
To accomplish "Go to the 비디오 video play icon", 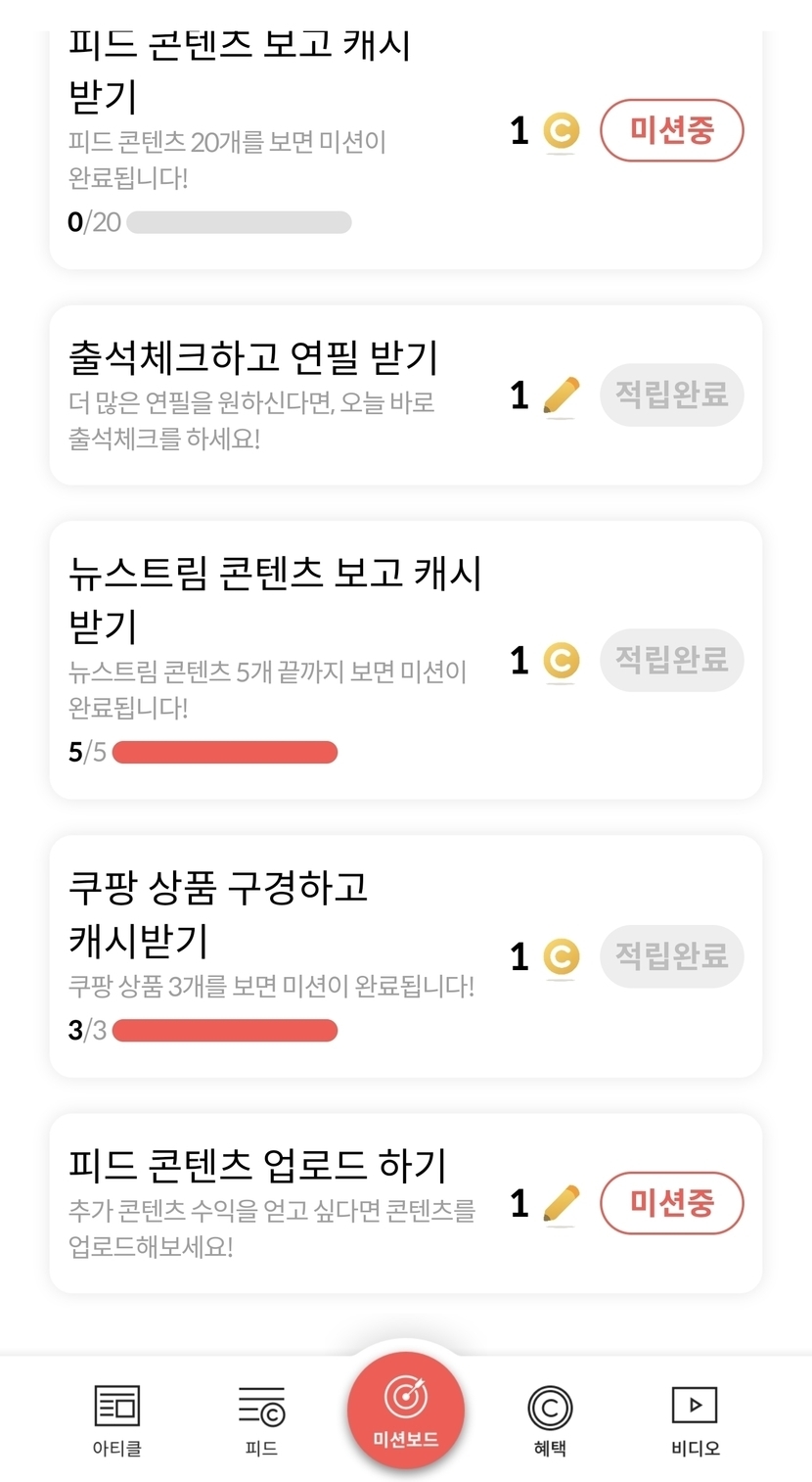I will 695,1406.
